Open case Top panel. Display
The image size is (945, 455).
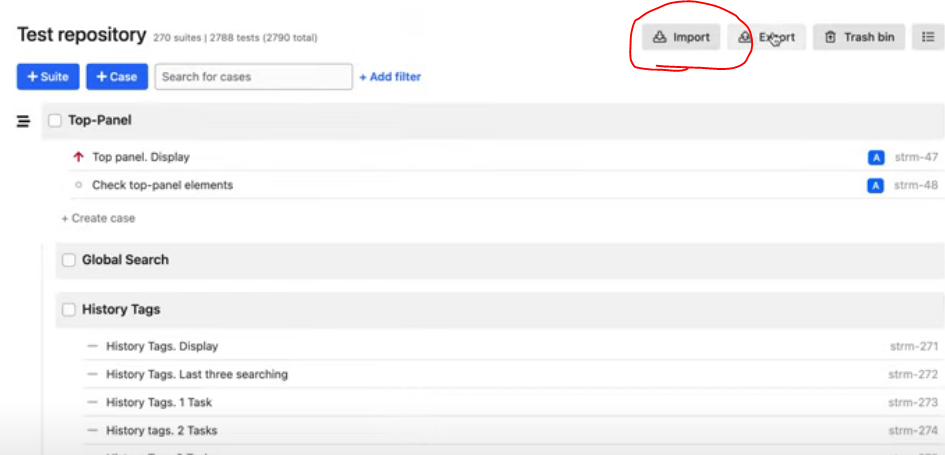point(140,157)
